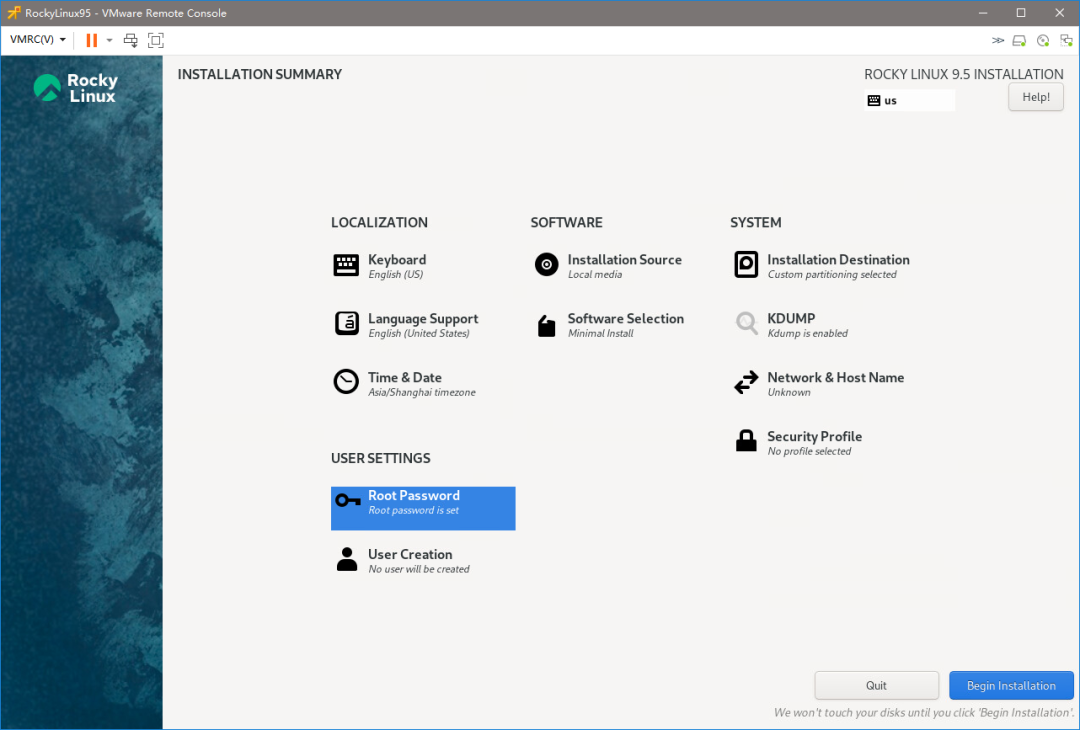Click 'ROCKY LINUX 9.5 INSTALLATION' title text
Image resolution: width=1080 pixels, height=730 pixels.
coord(964,74)
